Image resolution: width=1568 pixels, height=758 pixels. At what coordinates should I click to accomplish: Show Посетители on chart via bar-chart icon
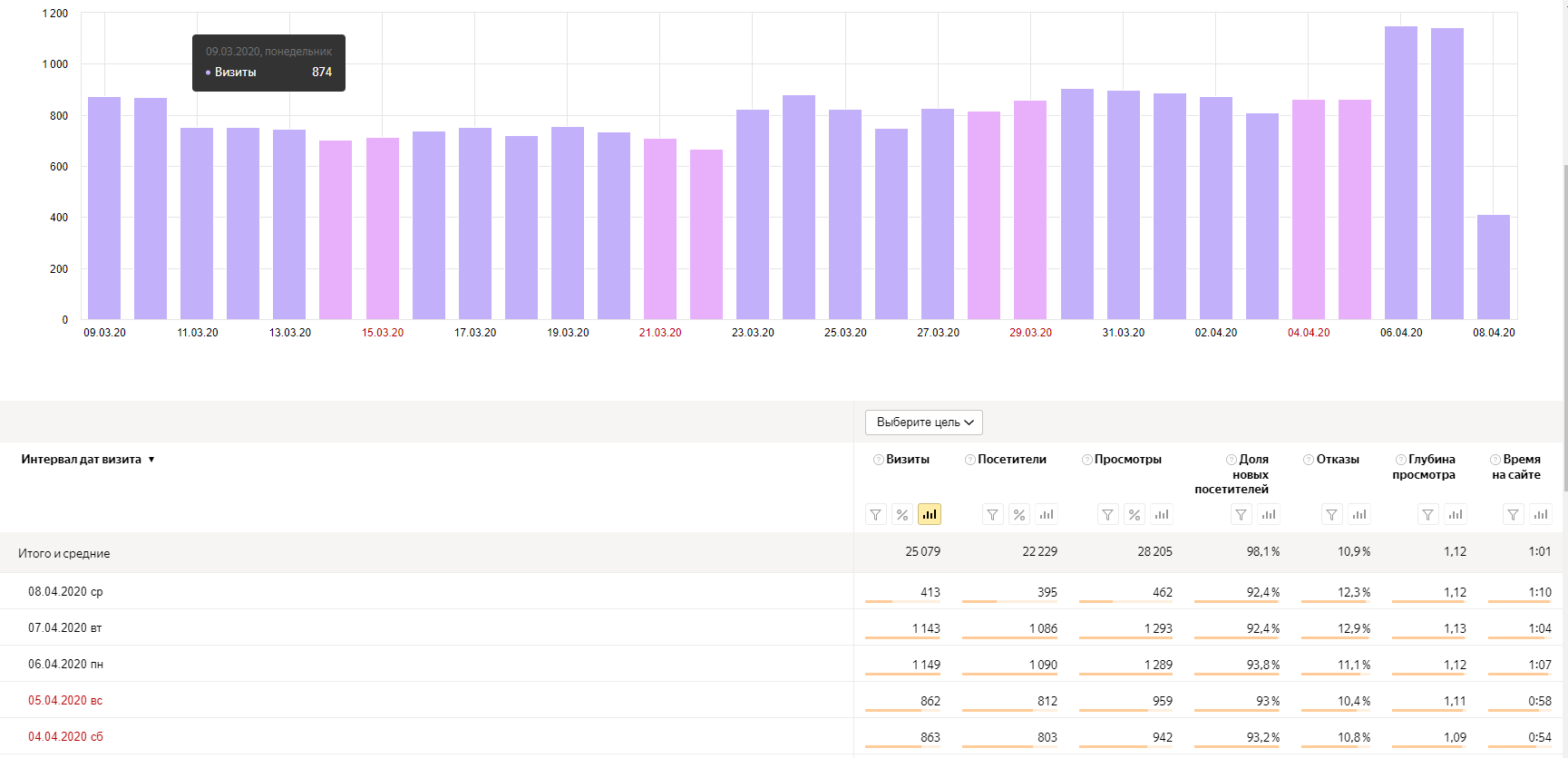click(1047, 515)
